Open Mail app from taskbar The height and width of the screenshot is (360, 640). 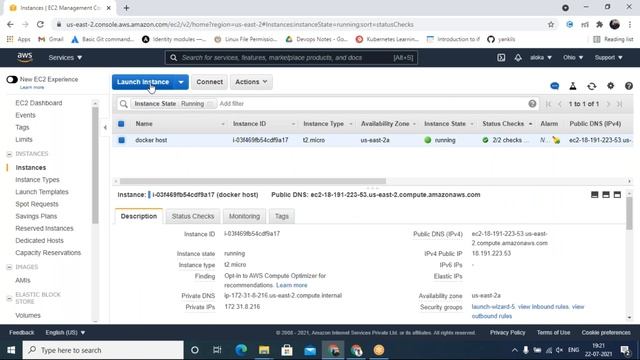[x=310, y=350]
